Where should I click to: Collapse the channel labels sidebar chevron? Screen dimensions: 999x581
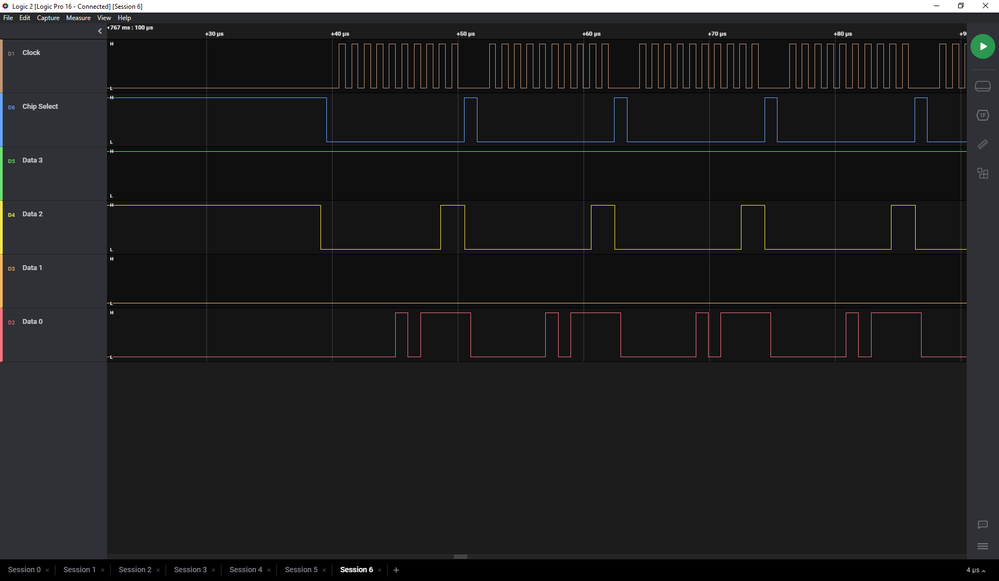point(100,31)
